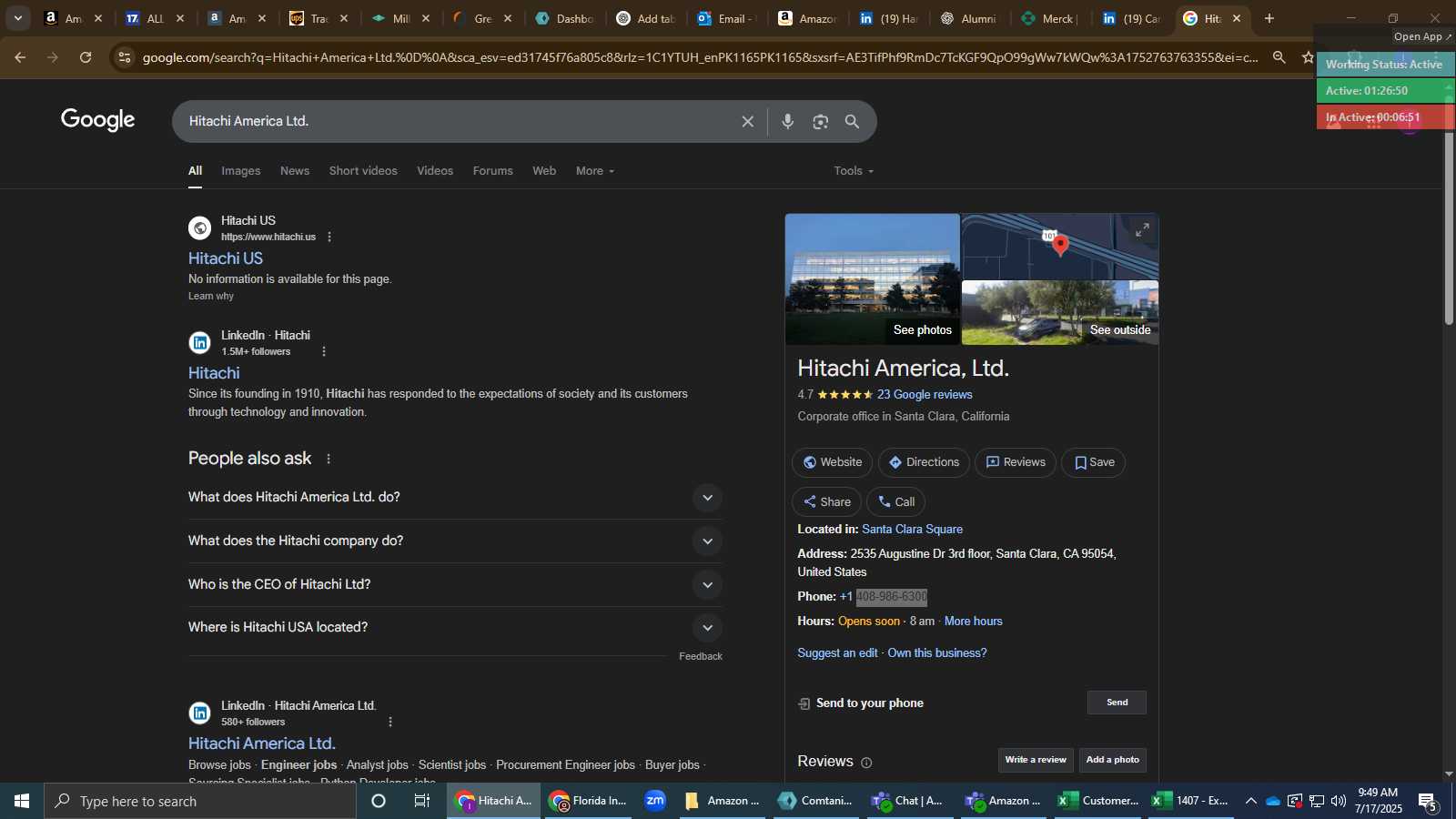This screenshot has height=819, width=1456.
Task: Click the Save button
Action: (x=1094, y=462)
